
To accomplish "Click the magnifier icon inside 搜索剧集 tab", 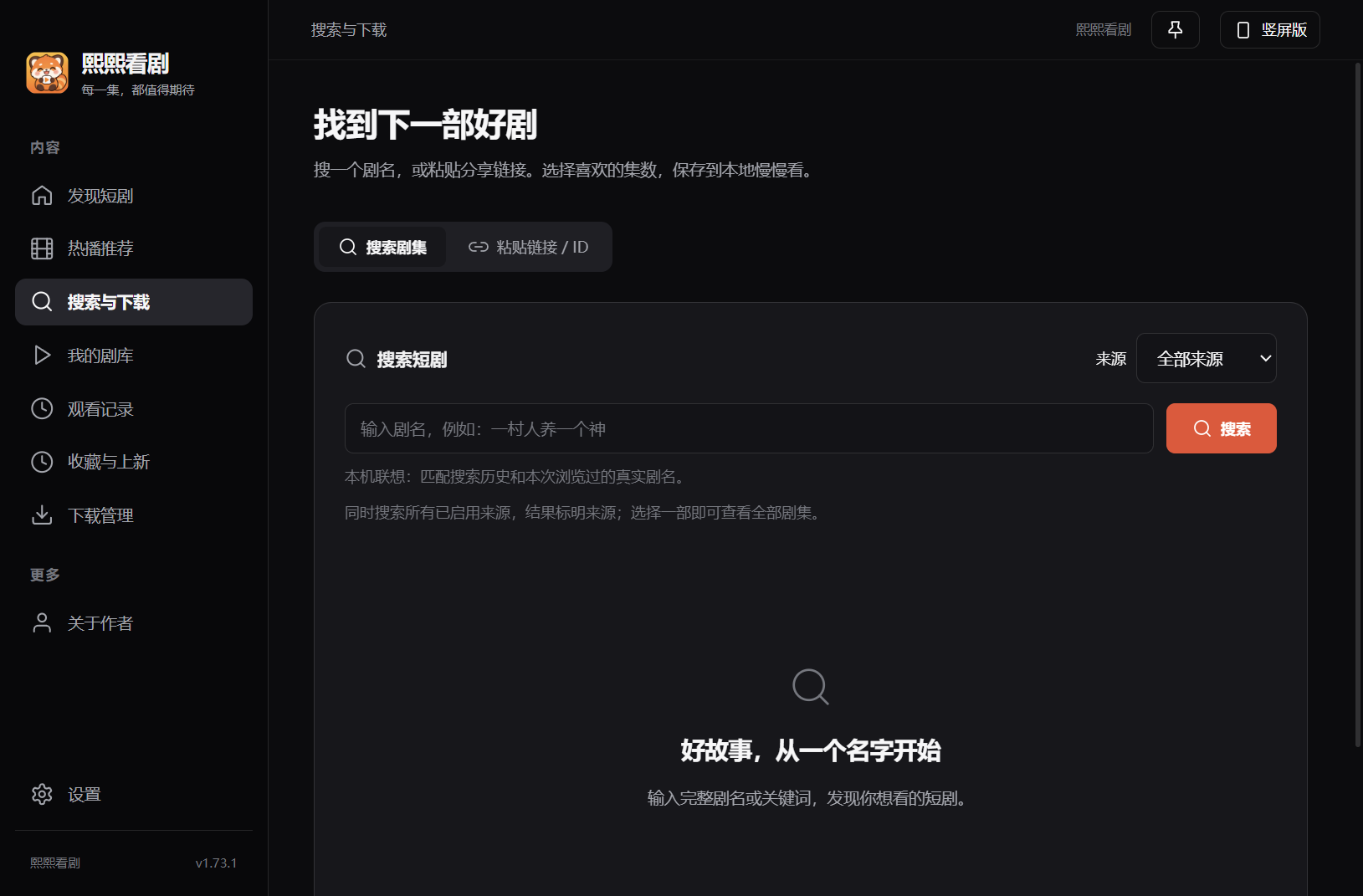I will tap(348, 247).
